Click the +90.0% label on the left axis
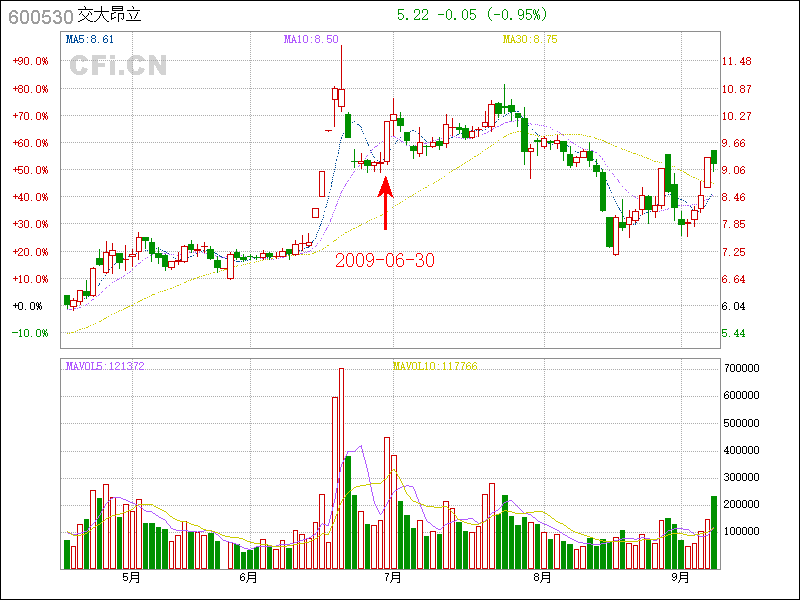The width and height of the screenshot is (800, 600). 30,61
